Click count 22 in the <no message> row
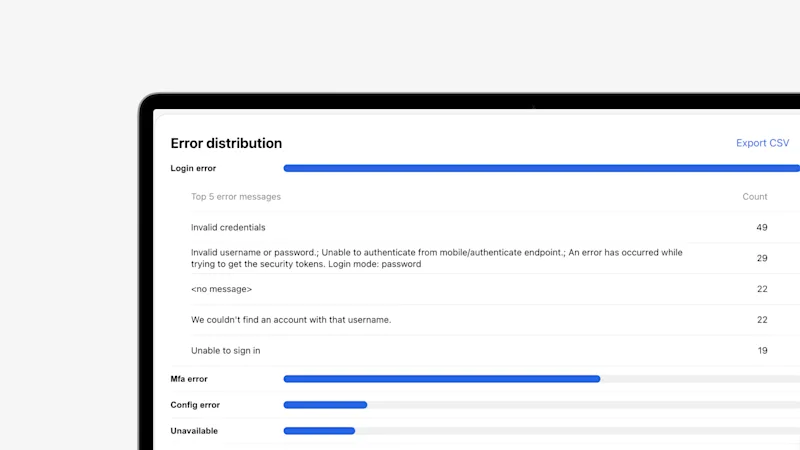This screenshot has height=450, width=800. pos(762,289)
